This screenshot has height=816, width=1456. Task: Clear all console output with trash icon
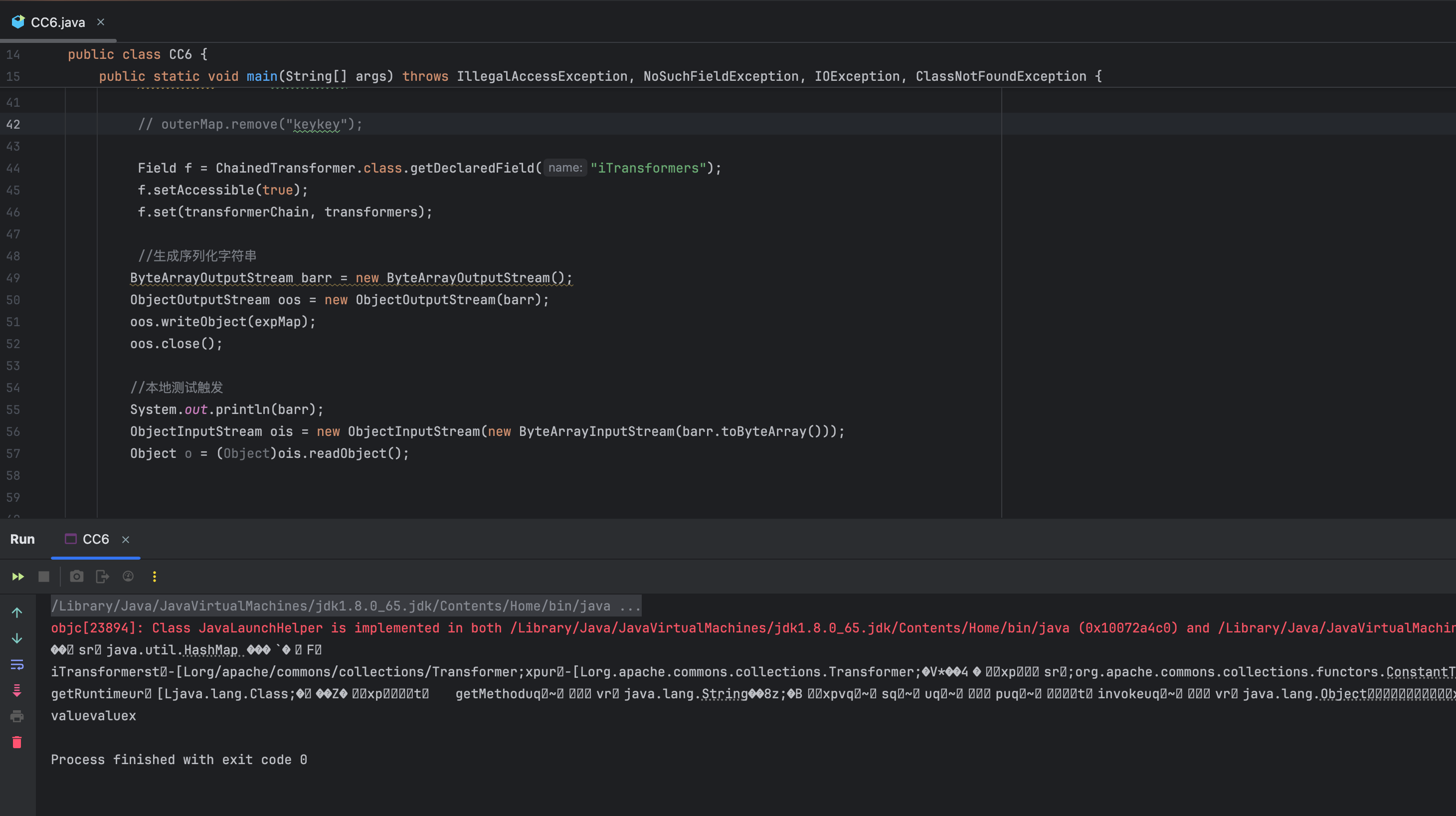[x=17, y=742]
